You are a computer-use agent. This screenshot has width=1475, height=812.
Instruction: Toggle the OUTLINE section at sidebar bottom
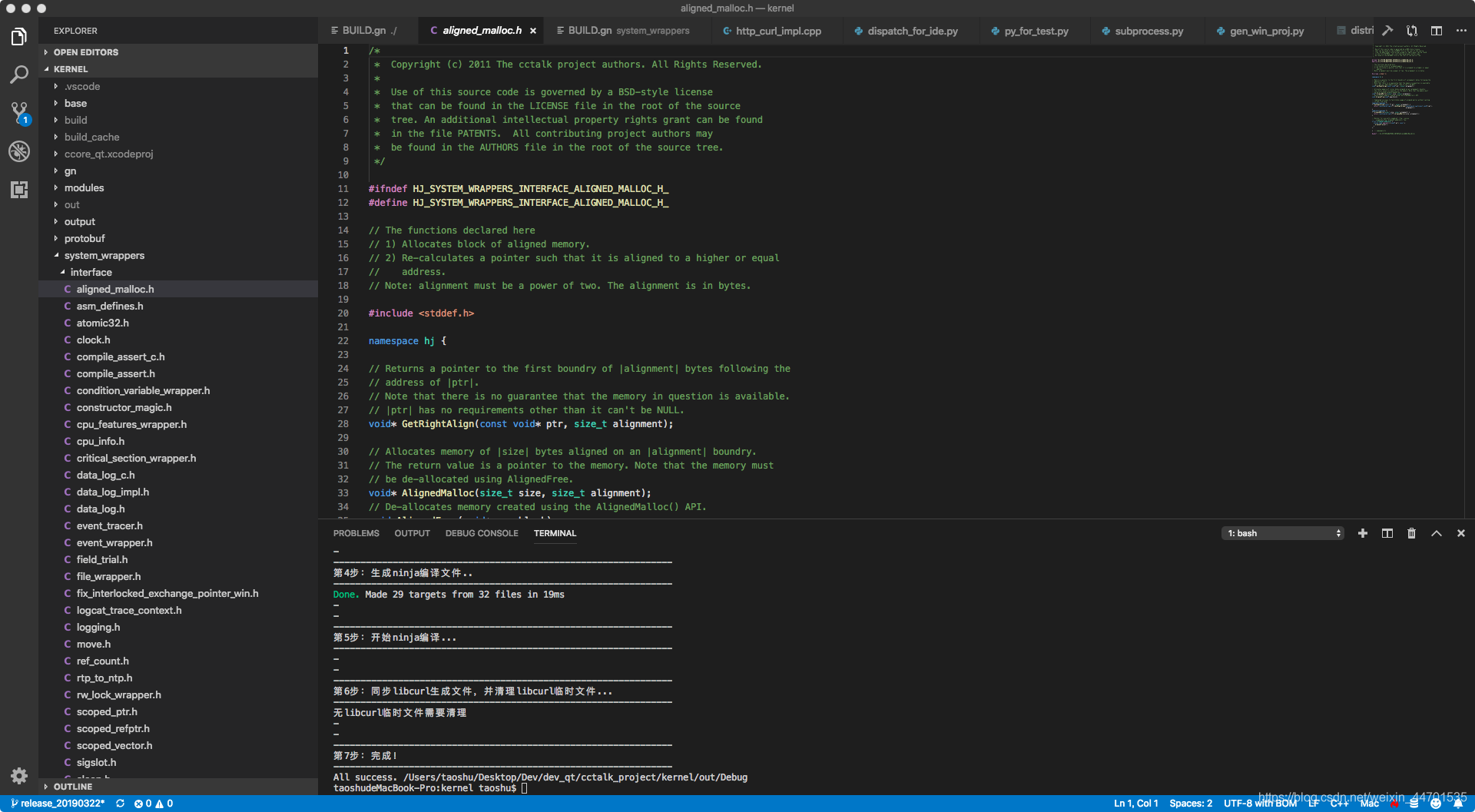pyautogui.click(x=73, y=786)
